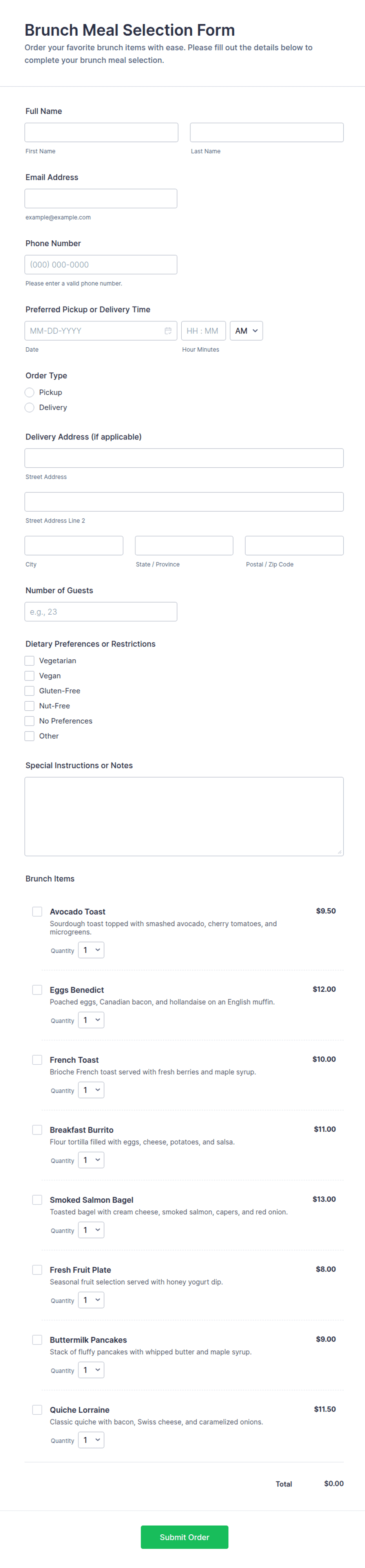
Task: Click the Number of Guests field
Action: pyautogui.click(x=101, y=611)
